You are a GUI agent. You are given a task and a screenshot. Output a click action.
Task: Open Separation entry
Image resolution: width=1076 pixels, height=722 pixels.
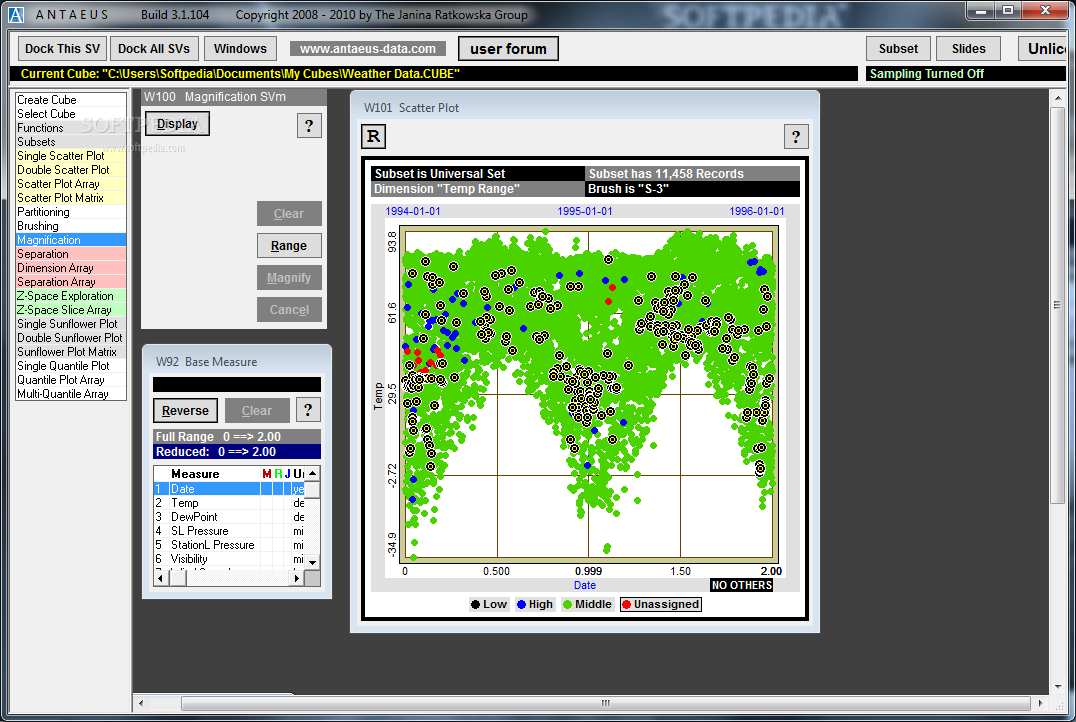(71, 254)
